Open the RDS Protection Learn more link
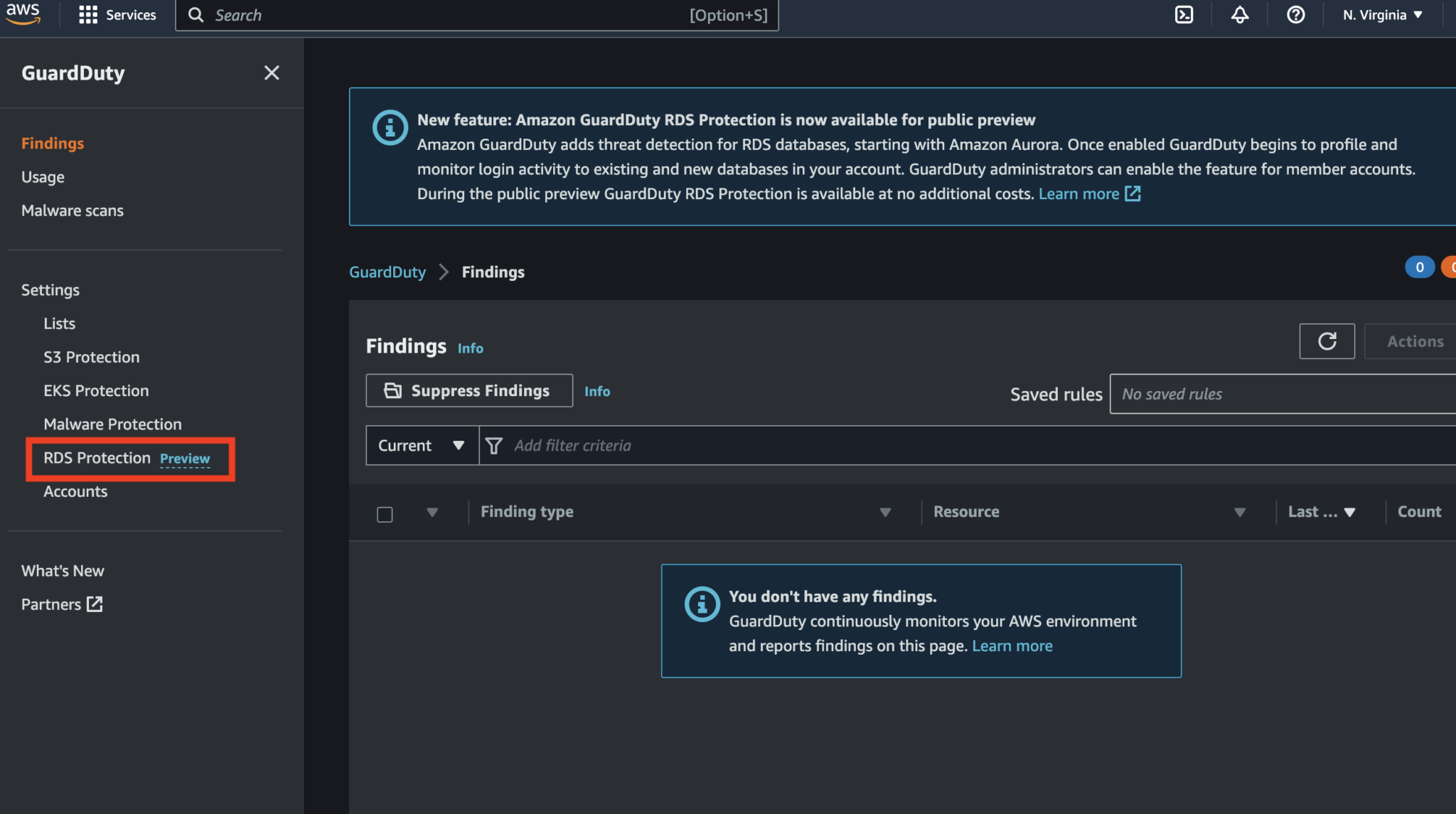Screen dimensions: 1456x814 (x=1080, y=193)
